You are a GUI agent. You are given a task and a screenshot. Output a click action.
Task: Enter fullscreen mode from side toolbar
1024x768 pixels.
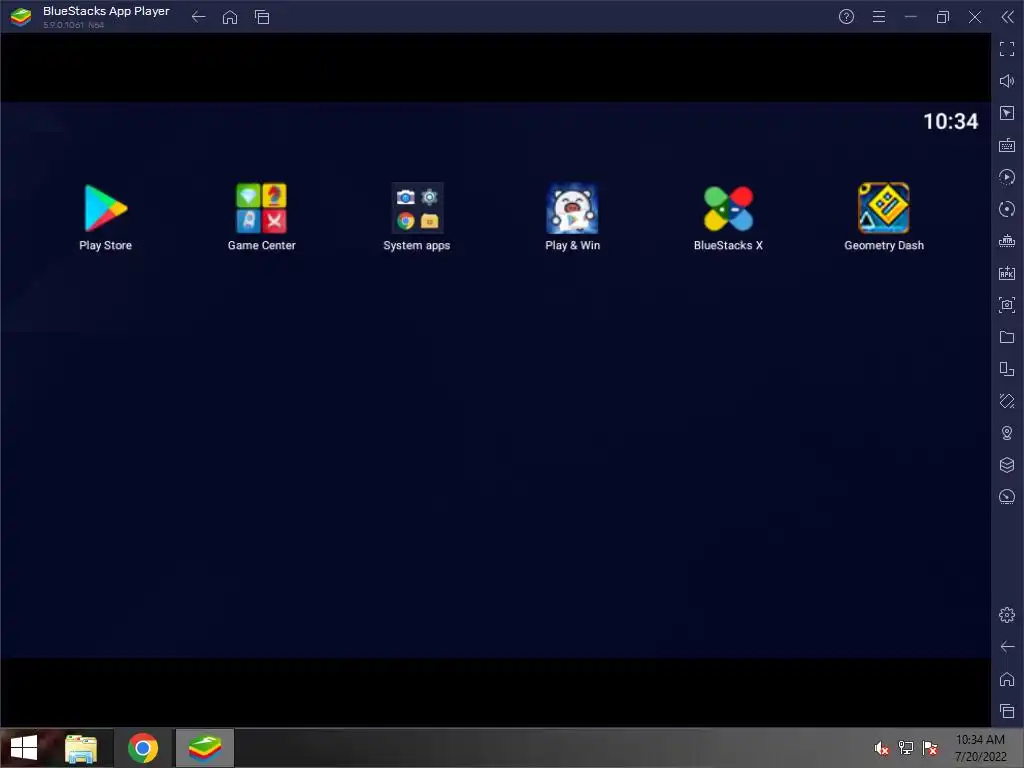point(1007,49)
